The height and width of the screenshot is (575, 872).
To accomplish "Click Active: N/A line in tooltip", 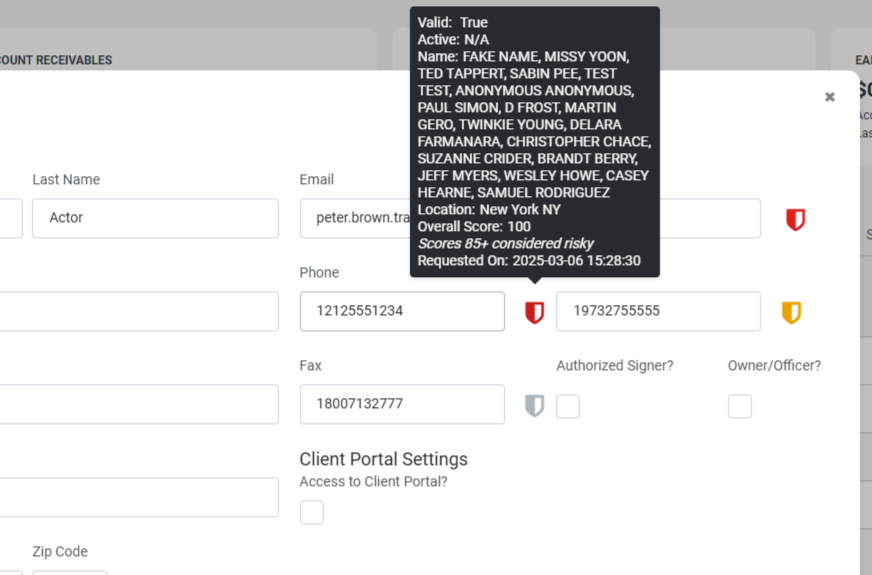I will [x=453, y=39].
